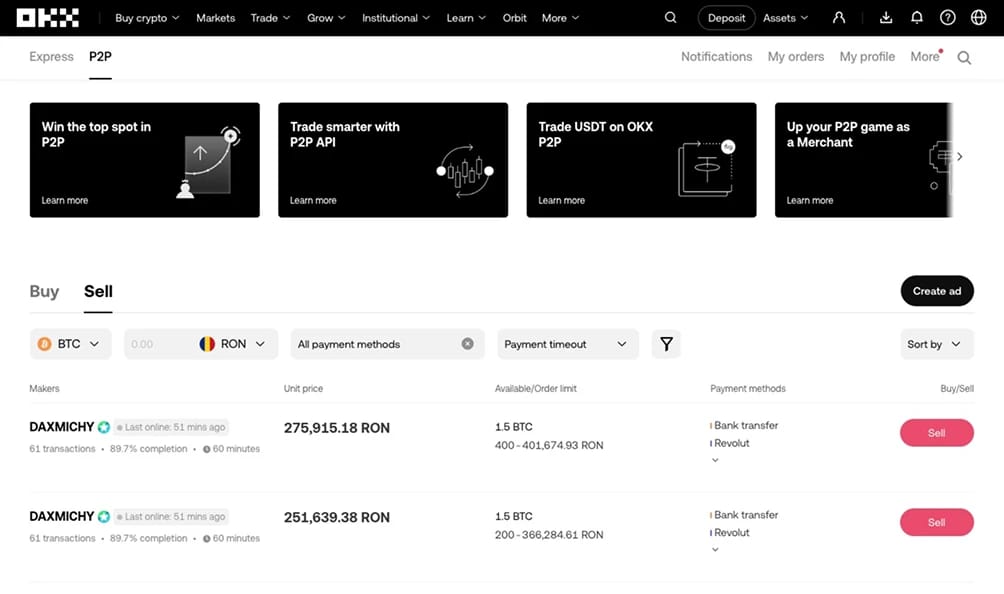Expand the More menu in top bar
The width and height of the screenshot is (1004, 594).
(560, 18)
